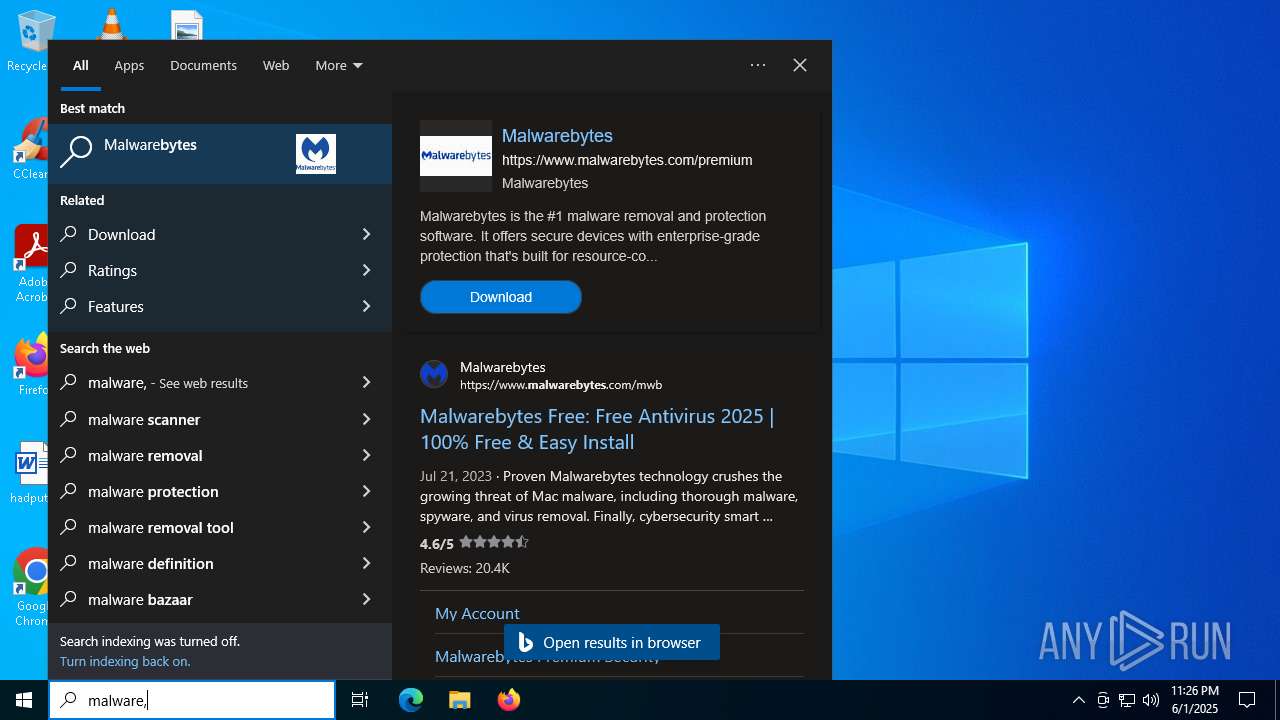Open File Explorer from taskbar
The height and width of the screenshot is (720, 1280).
(x=459, y=700)
